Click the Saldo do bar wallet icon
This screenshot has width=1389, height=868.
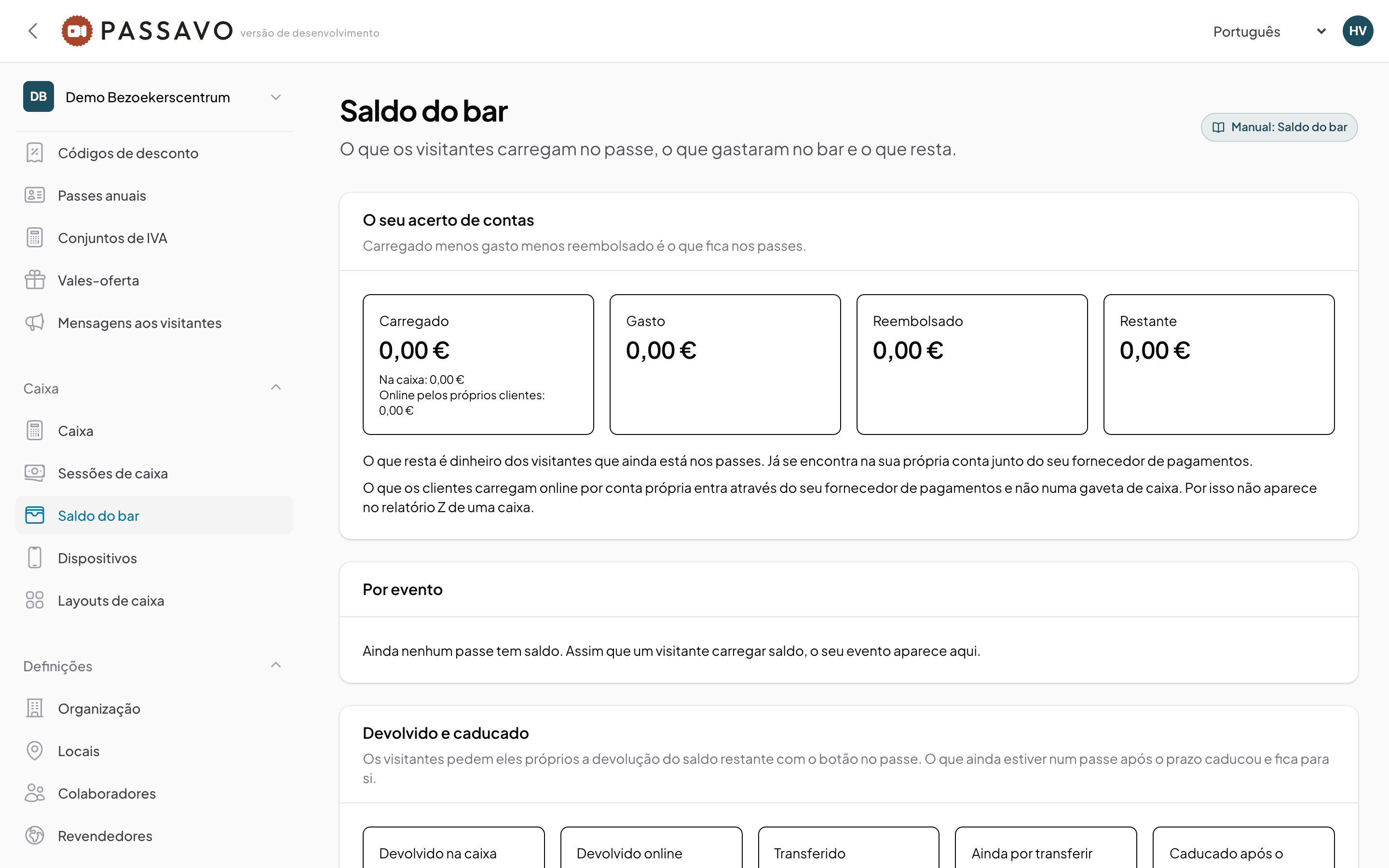pyautogui.click(x=34, y=515)
